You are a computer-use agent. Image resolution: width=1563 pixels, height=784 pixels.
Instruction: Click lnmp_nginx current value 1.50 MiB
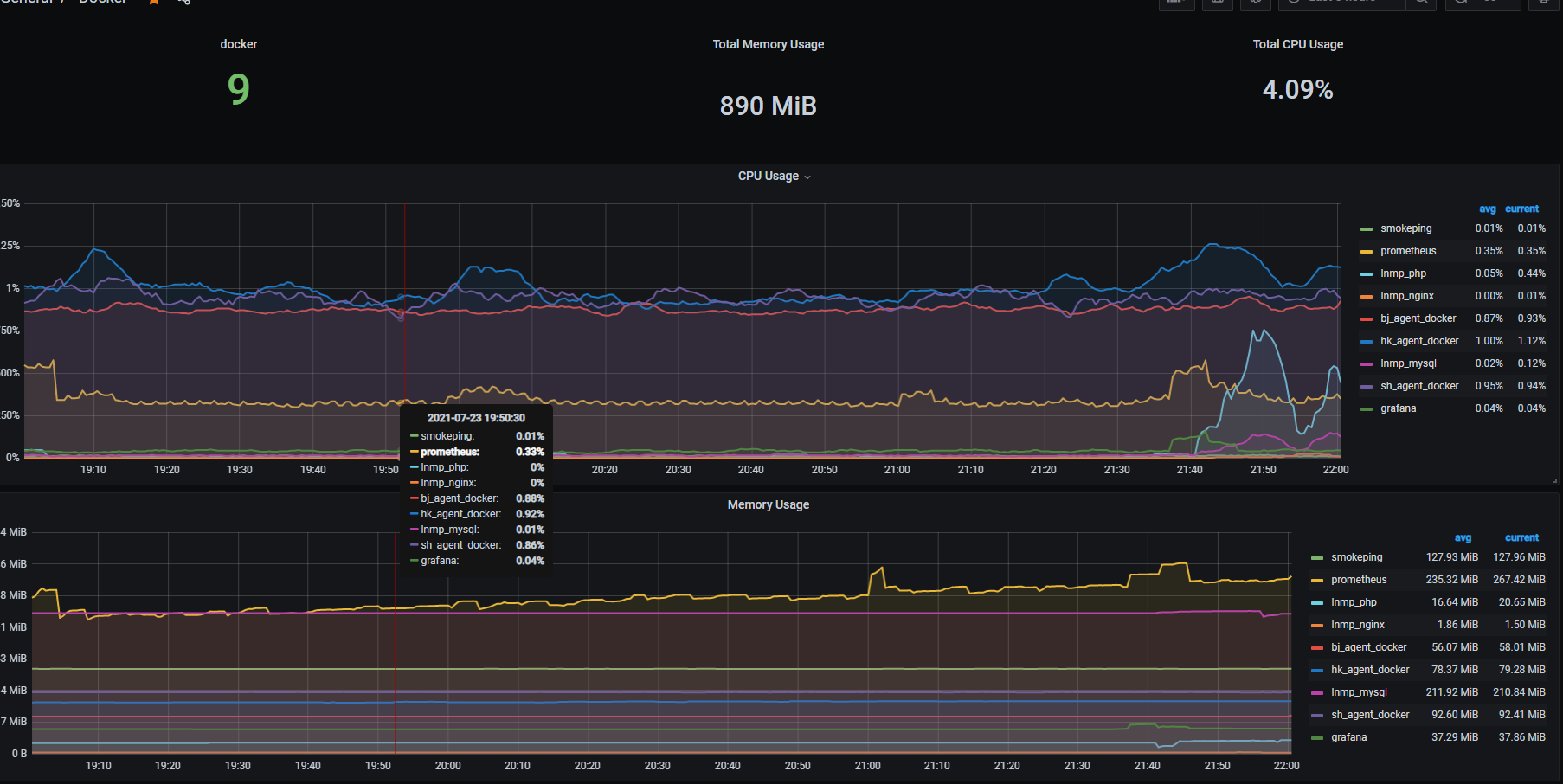click(x=1525, y=625)
